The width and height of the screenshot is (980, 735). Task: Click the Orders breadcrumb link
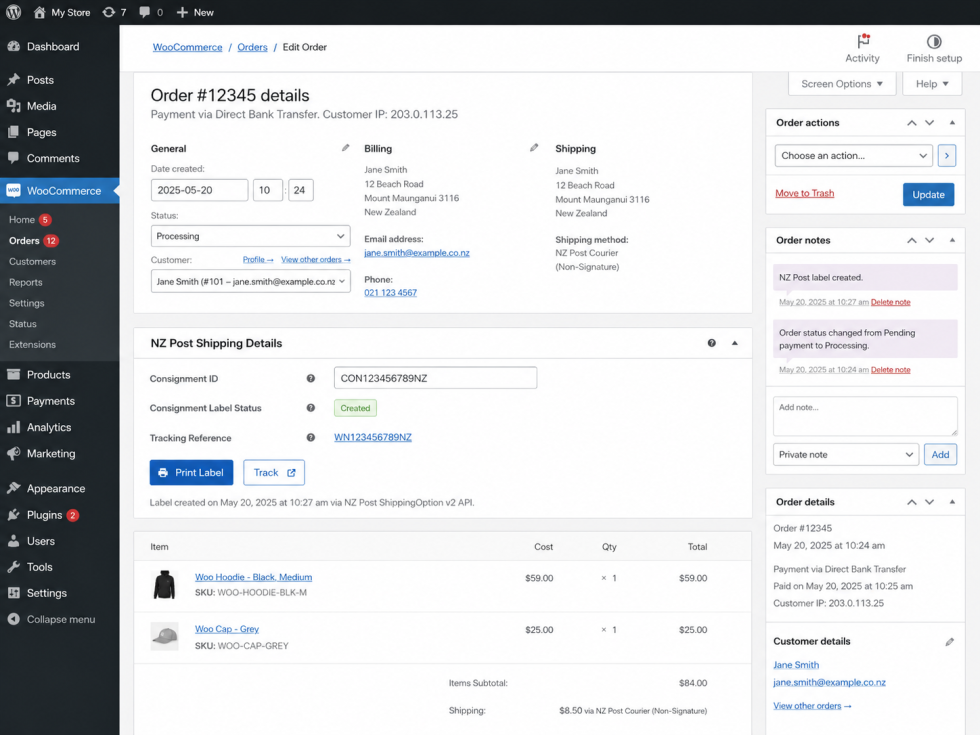252,48
